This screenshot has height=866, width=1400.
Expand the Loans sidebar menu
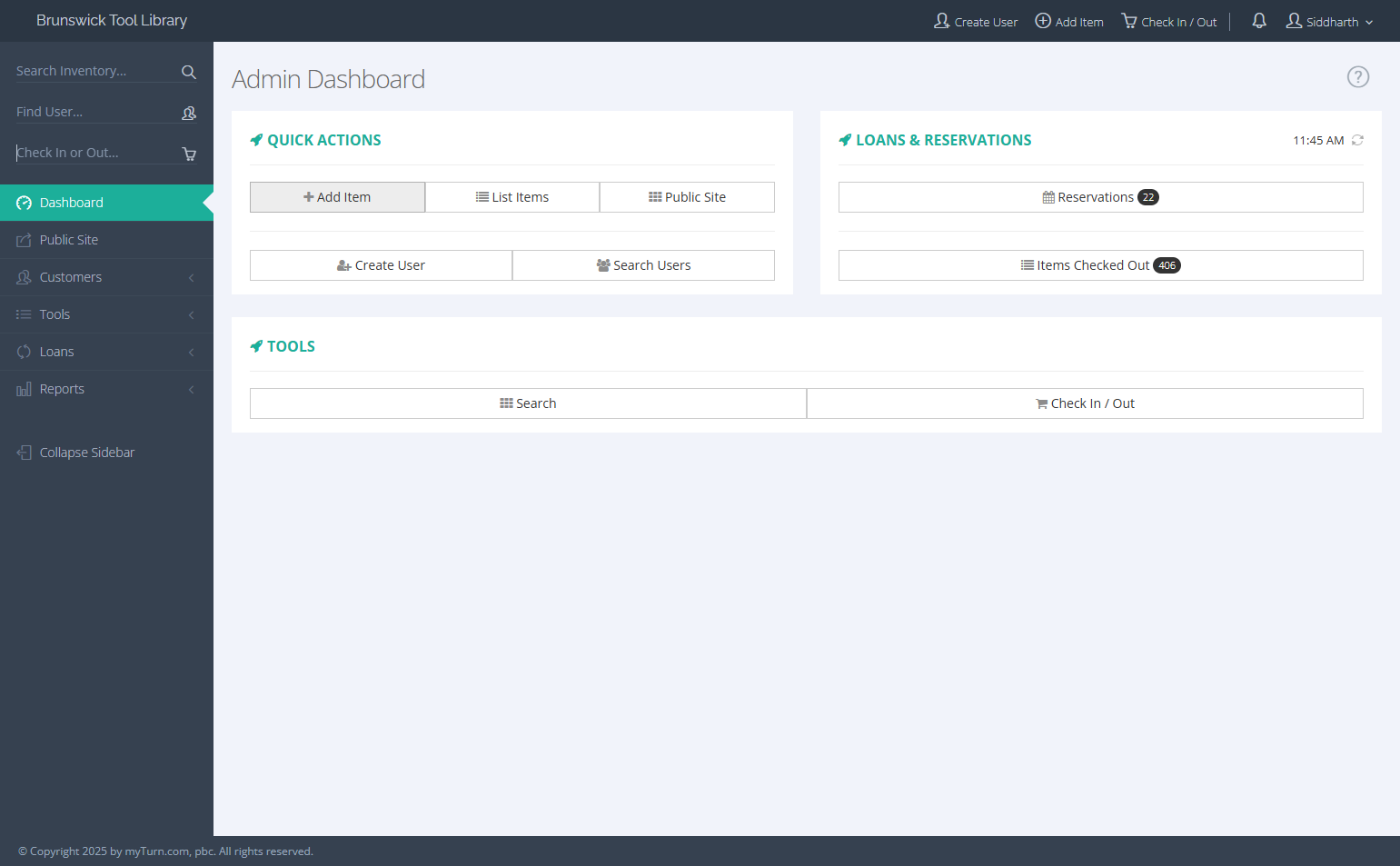pos(106,352)
